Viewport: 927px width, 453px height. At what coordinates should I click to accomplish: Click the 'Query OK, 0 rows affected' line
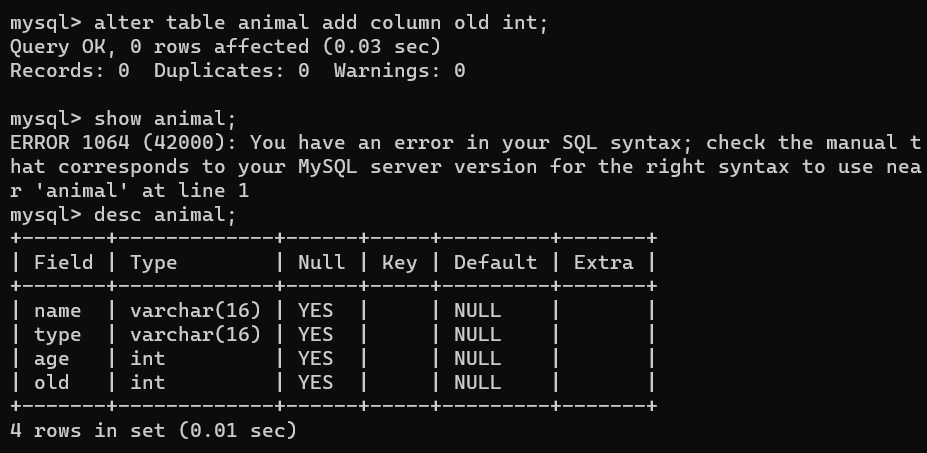(x=225, y=47)
